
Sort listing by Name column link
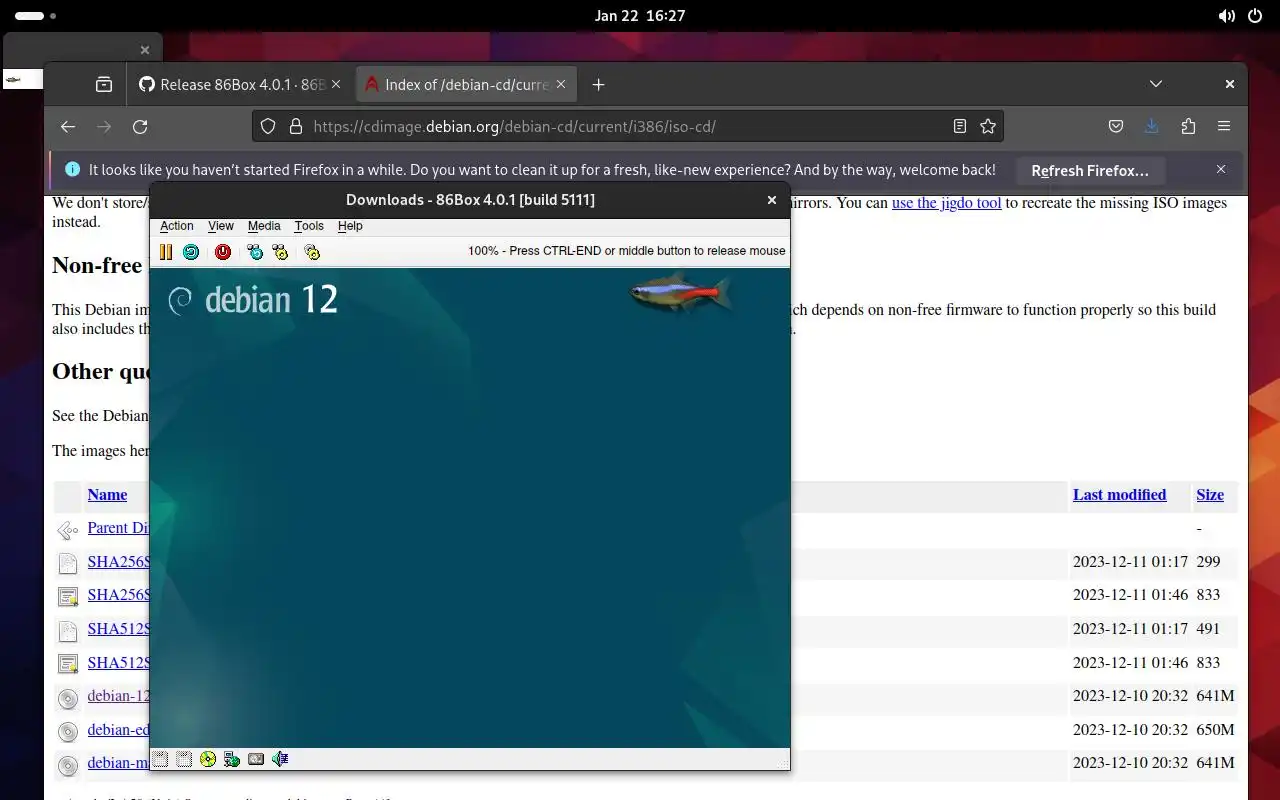click(107, 495)
